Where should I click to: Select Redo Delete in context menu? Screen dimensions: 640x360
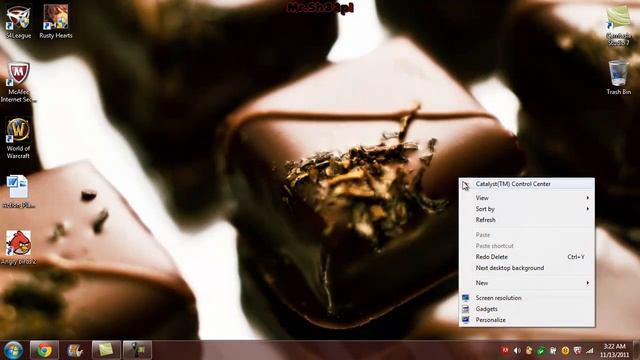pos(527,257)
